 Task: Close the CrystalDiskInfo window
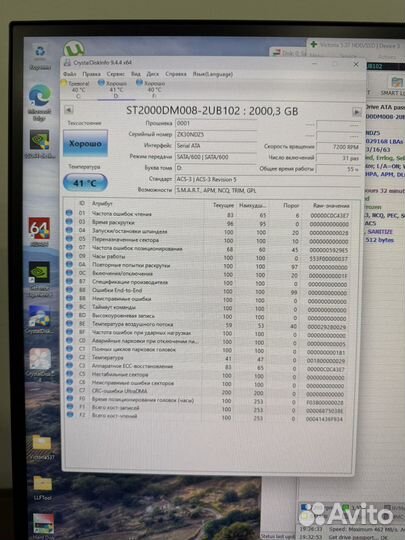tap(356, 64)
